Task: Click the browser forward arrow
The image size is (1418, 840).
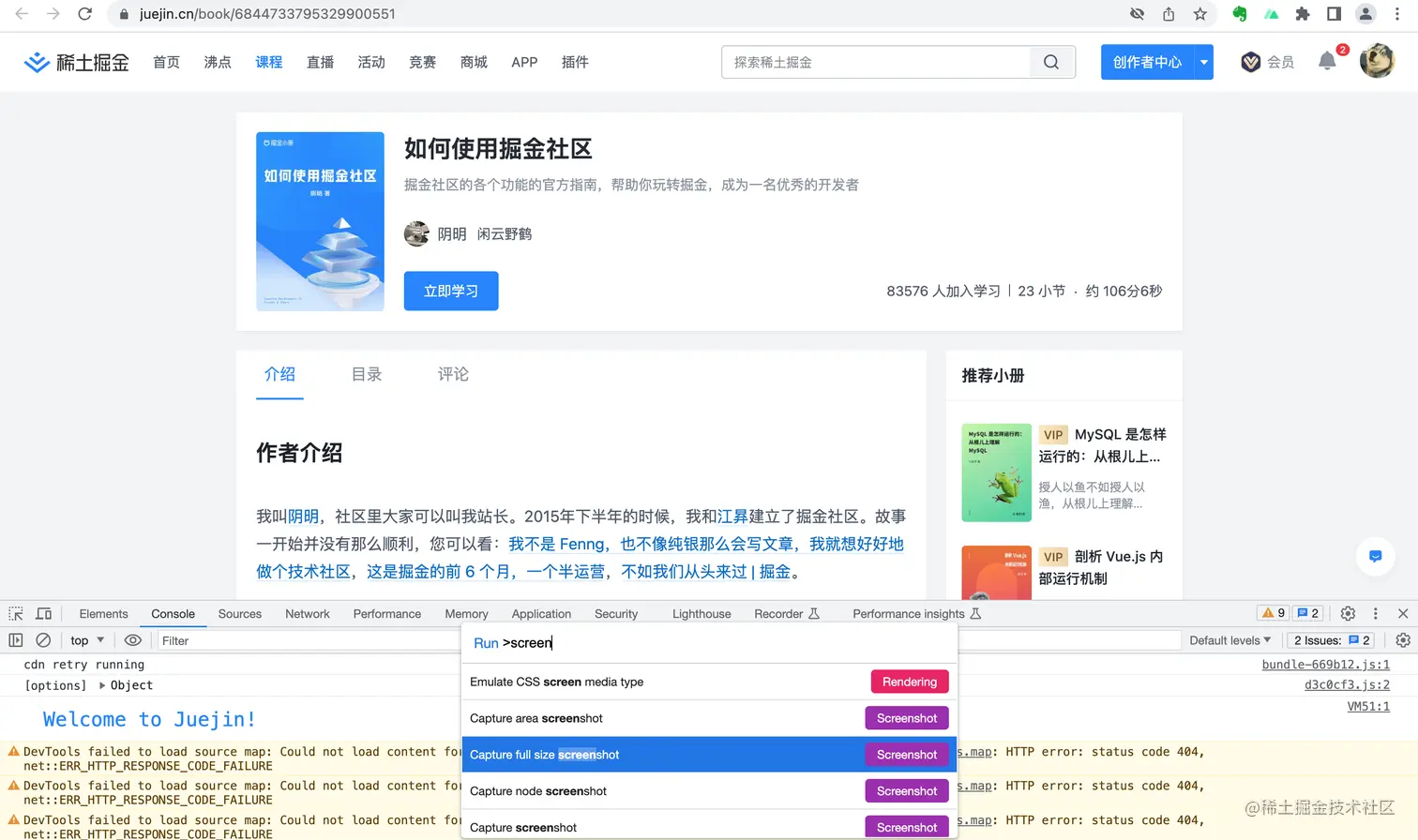Action: click(x=53, y=14)
